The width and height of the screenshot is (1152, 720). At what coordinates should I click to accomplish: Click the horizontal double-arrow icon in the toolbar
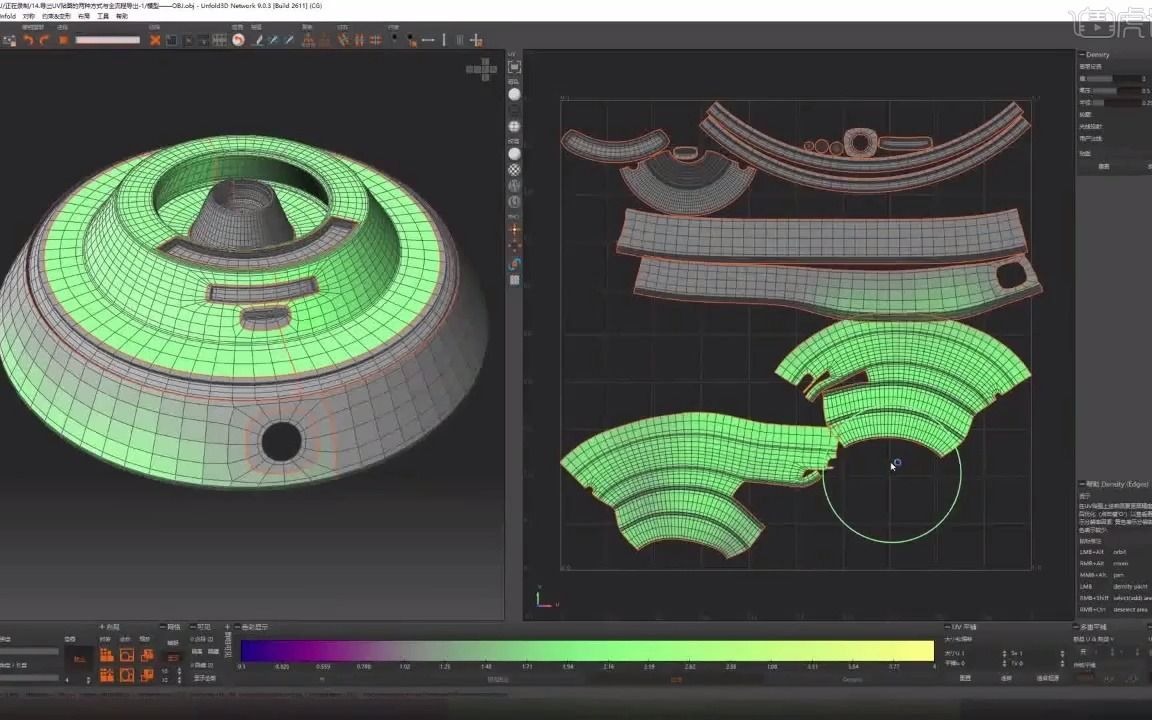coord(428,40)
